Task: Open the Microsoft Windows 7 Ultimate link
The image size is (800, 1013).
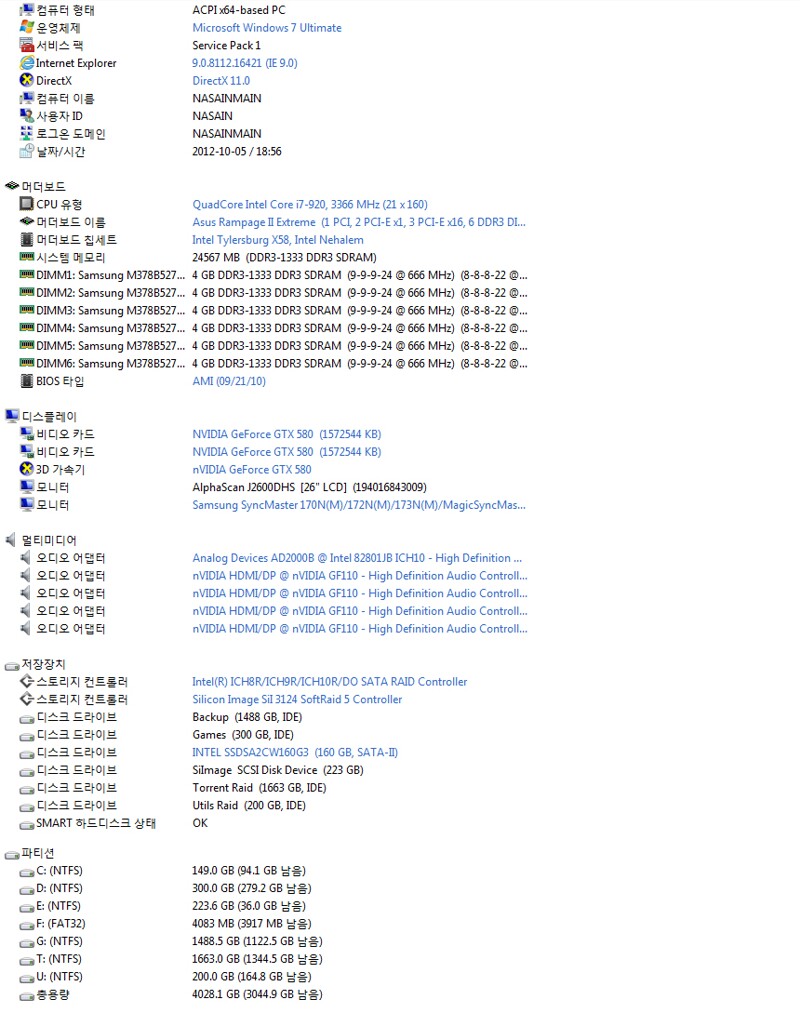Action: [x=267, y=28]
